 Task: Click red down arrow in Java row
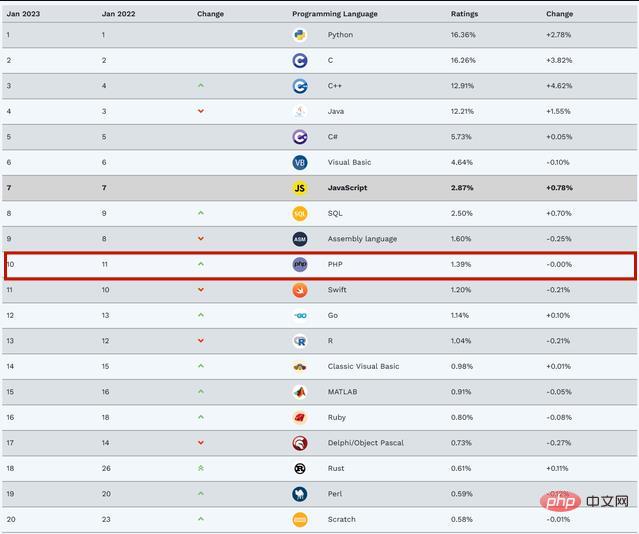point(201,111)
